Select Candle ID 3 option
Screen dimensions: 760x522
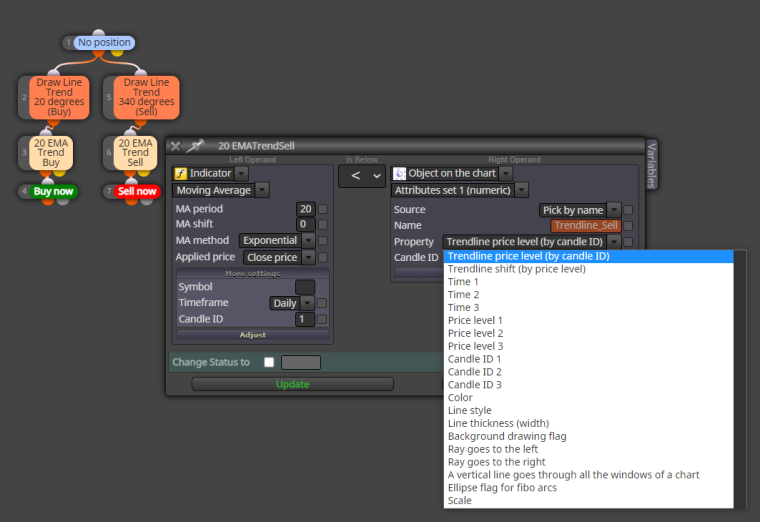pos(588,384)
